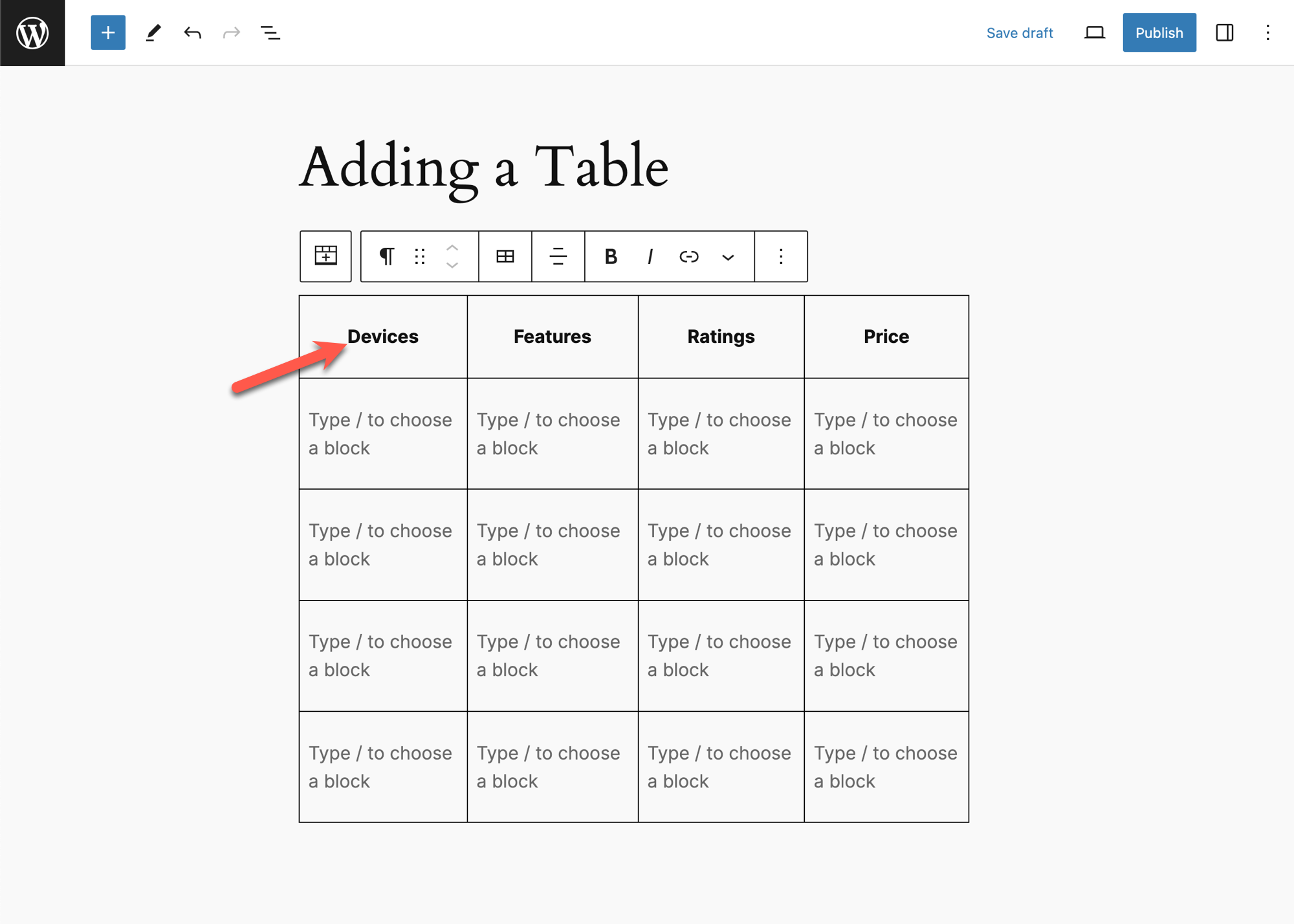Open the top-right Options menu
Image resolution: width=1294 pixels, height=924 pixels.
(x=1267, y=32)
